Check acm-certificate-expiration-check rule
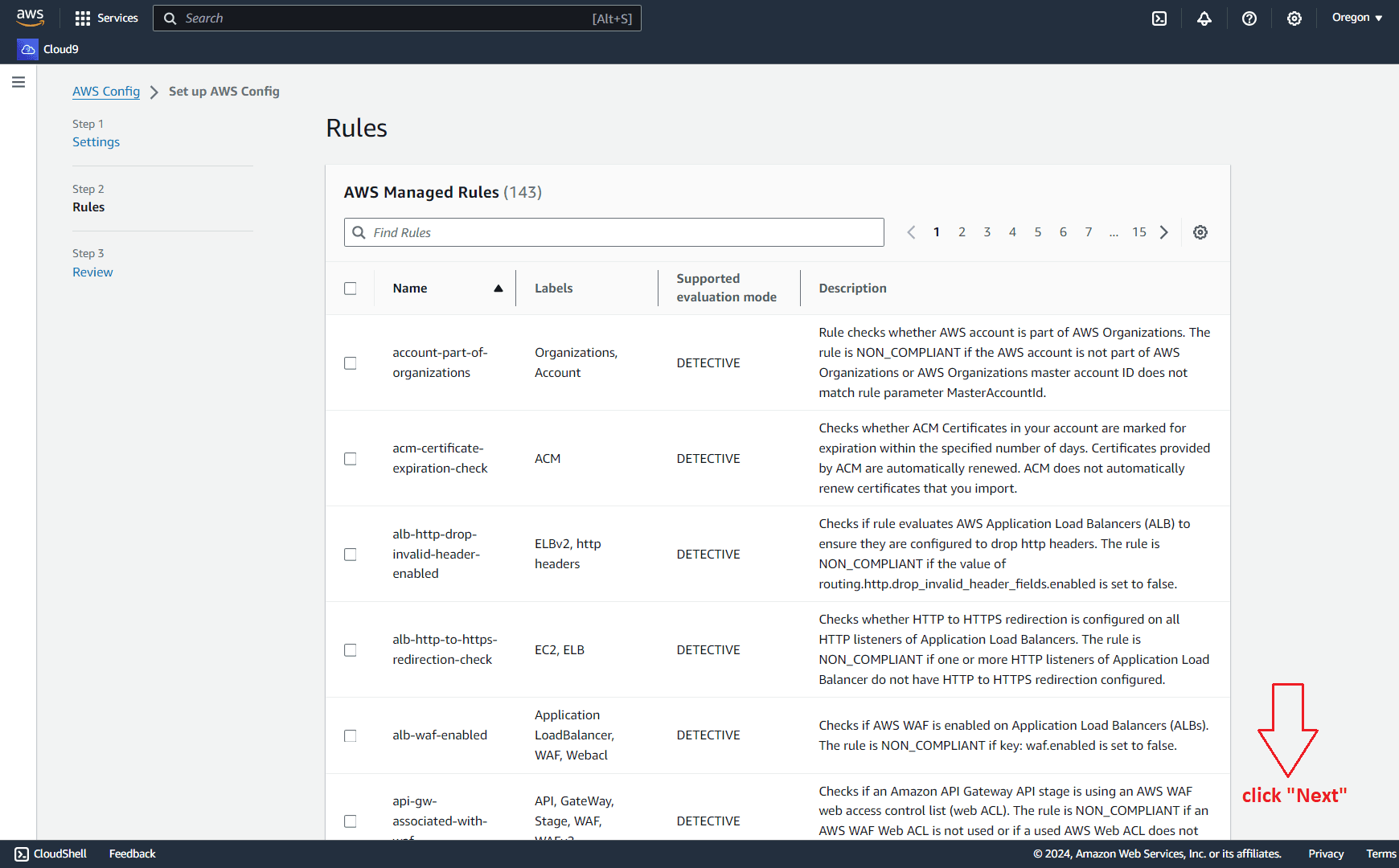 (x=351, y=459)
